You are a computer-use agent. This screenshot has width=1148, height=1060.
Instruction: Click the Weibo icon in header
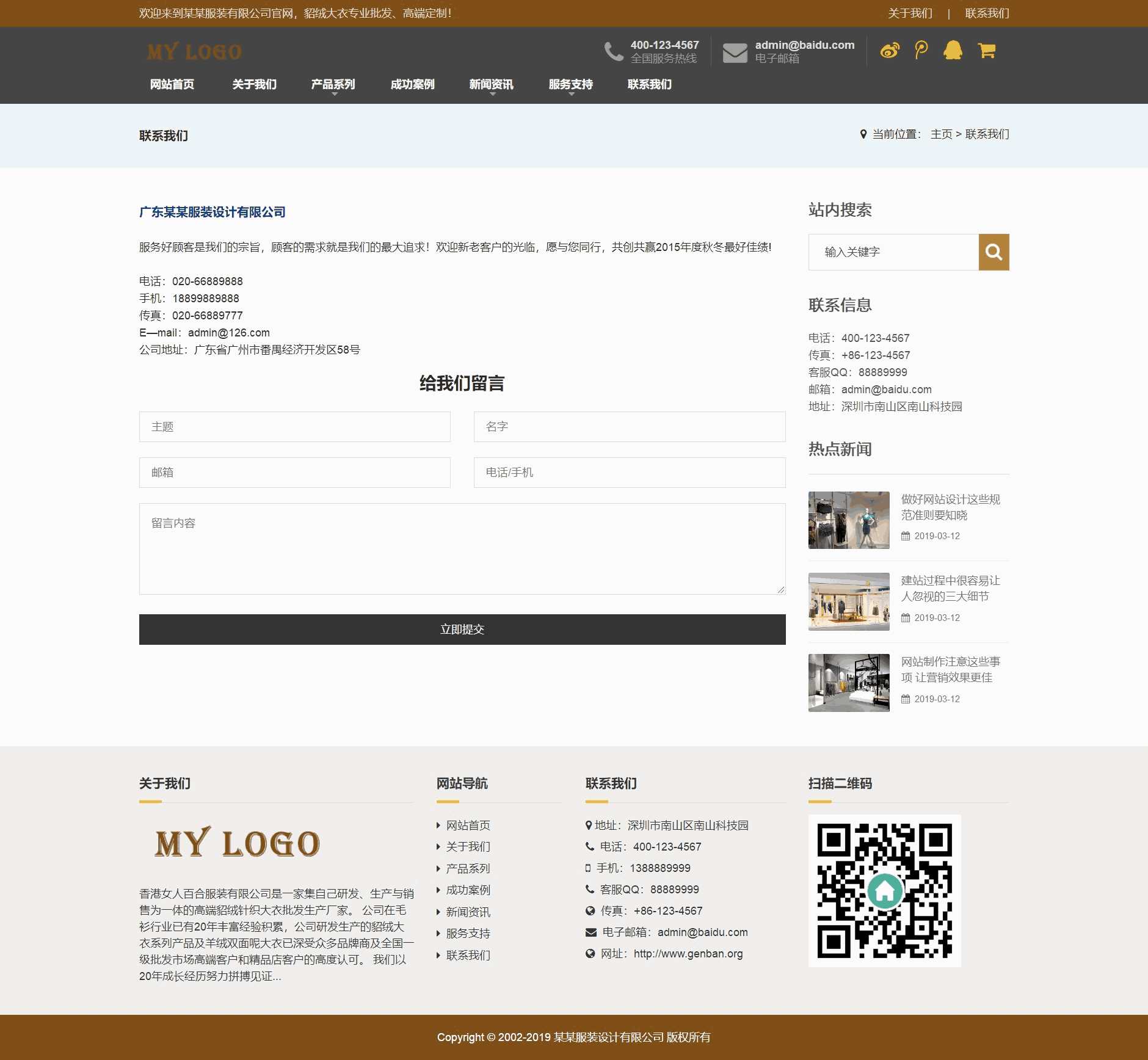(890, 51)
